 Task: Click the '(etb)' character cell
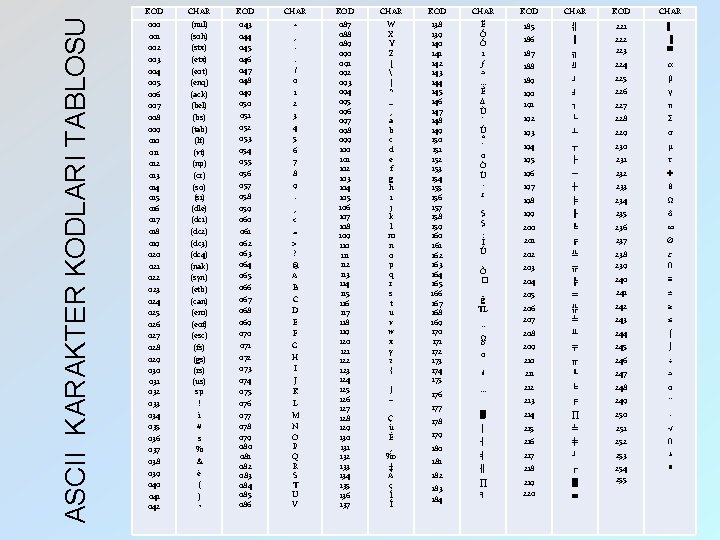pos(199,290)
